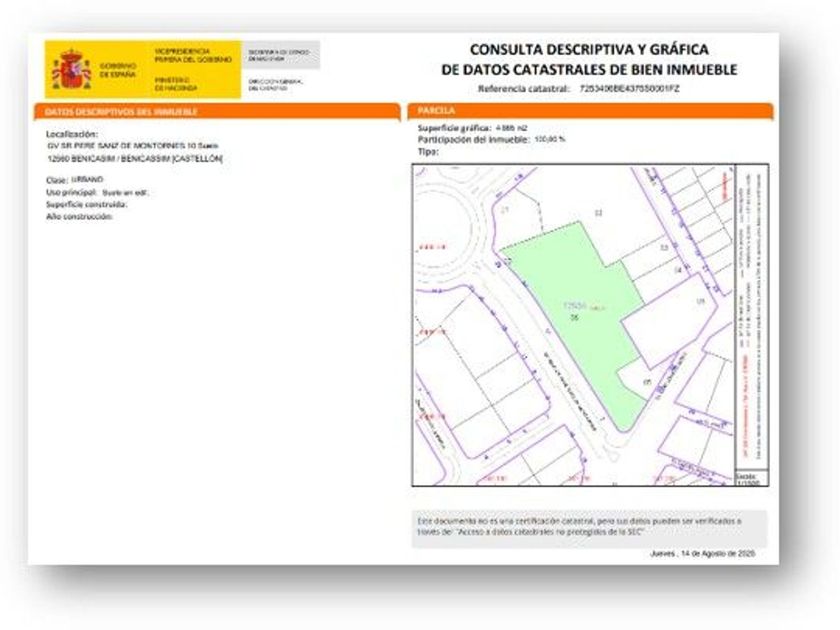Click the Clase: Urbano field
The width and height of the screenshot is (840, 630).
tap(75, 179)
